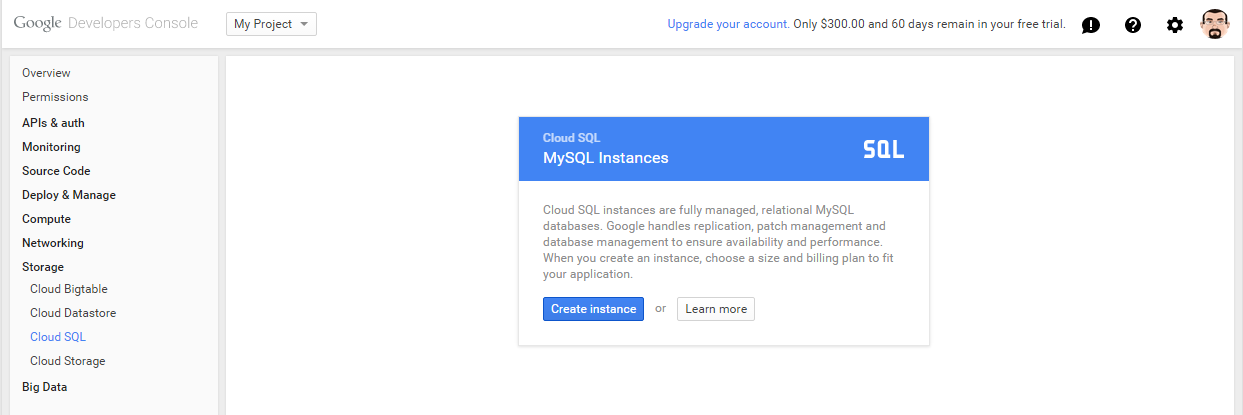1243x415 pixels.
Task: Click the Learn more button
Action: pos(716,309)
